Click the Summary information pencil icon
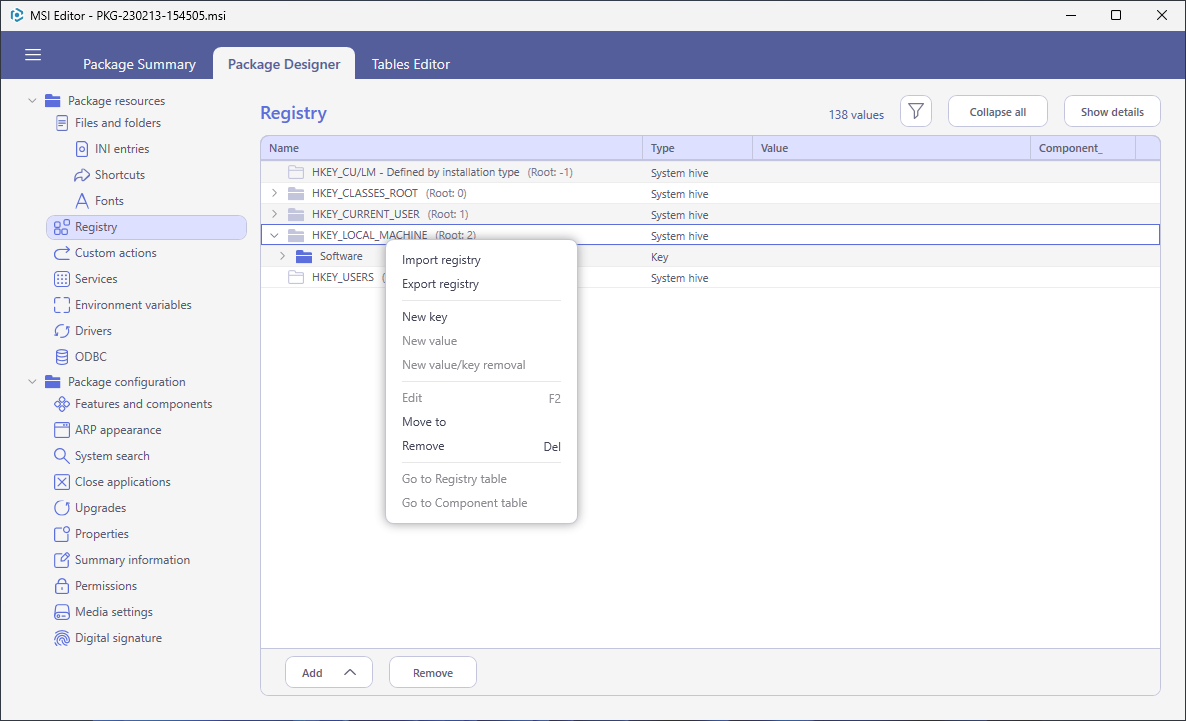Viewport: 1186px width, 721px height. (x=62, y=560)
